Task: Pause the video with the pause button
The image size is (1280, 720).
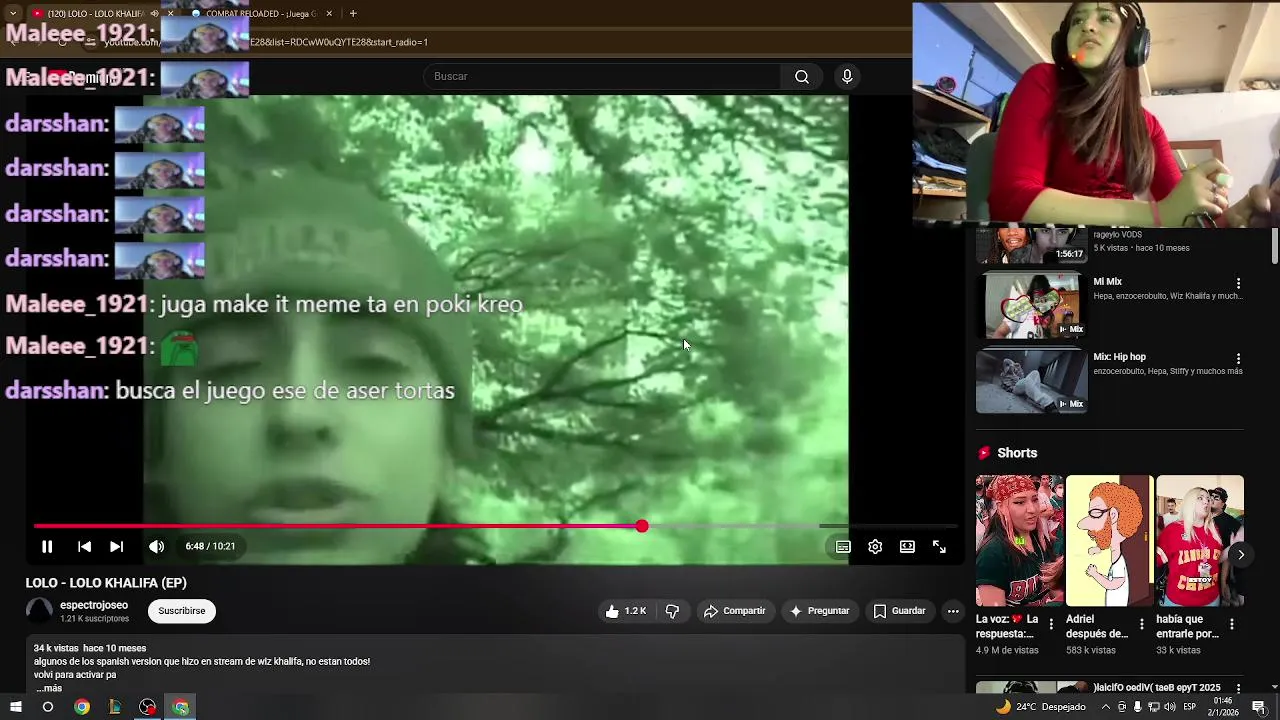Action: point(47,547)
